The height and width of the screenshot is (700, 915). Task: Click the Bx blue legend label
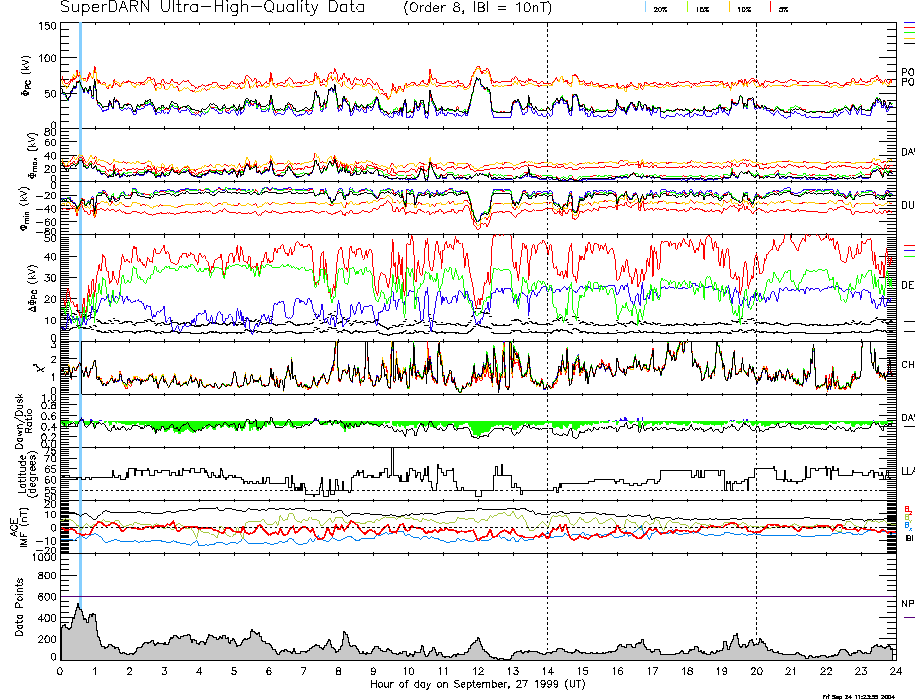tap(908, 525)
